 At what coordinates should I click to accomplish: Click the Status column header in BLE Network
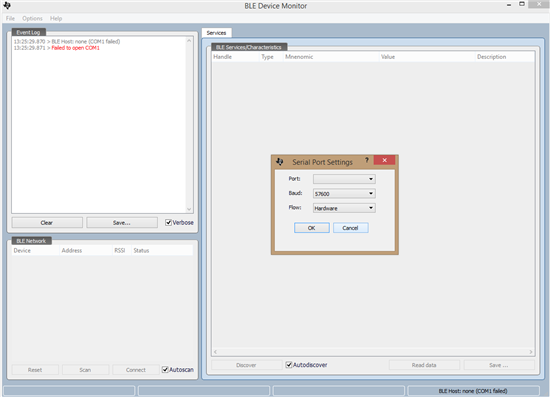pyautogui.click(x=162, y=250)
